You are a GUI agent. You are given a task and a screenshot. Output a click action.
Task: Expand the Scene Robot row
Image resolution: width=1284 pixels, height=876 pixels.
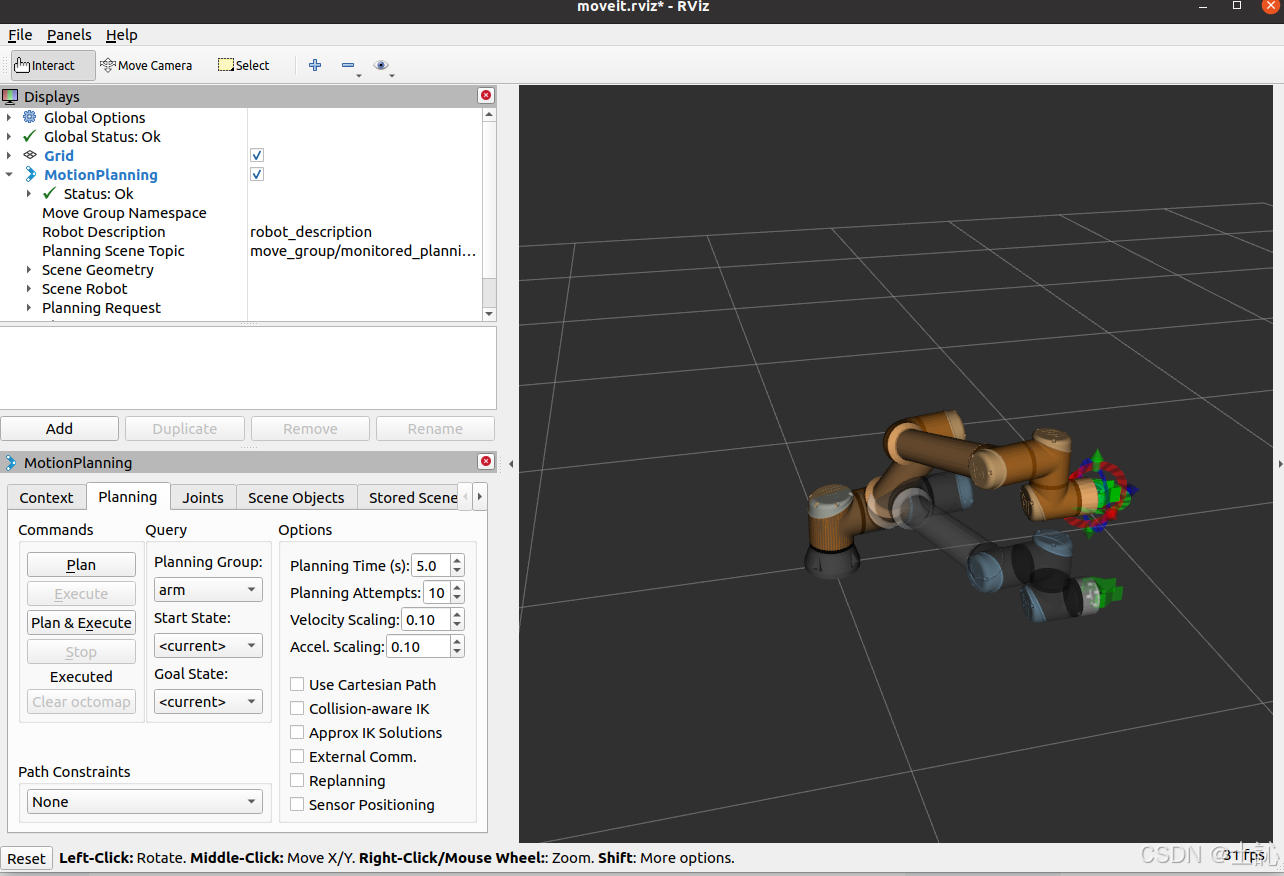29,288
